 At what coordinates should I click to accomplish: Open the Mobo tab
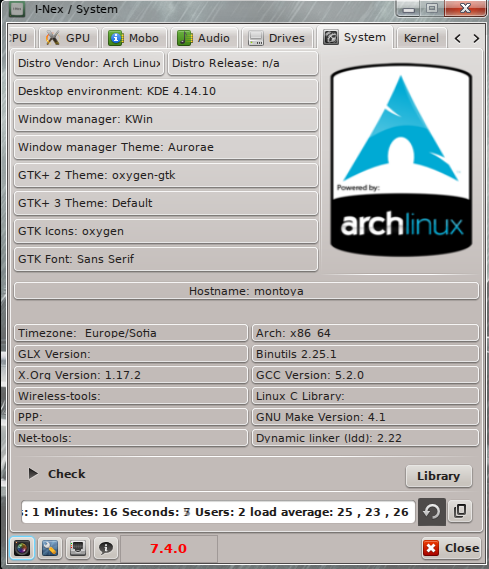[134, 38]
